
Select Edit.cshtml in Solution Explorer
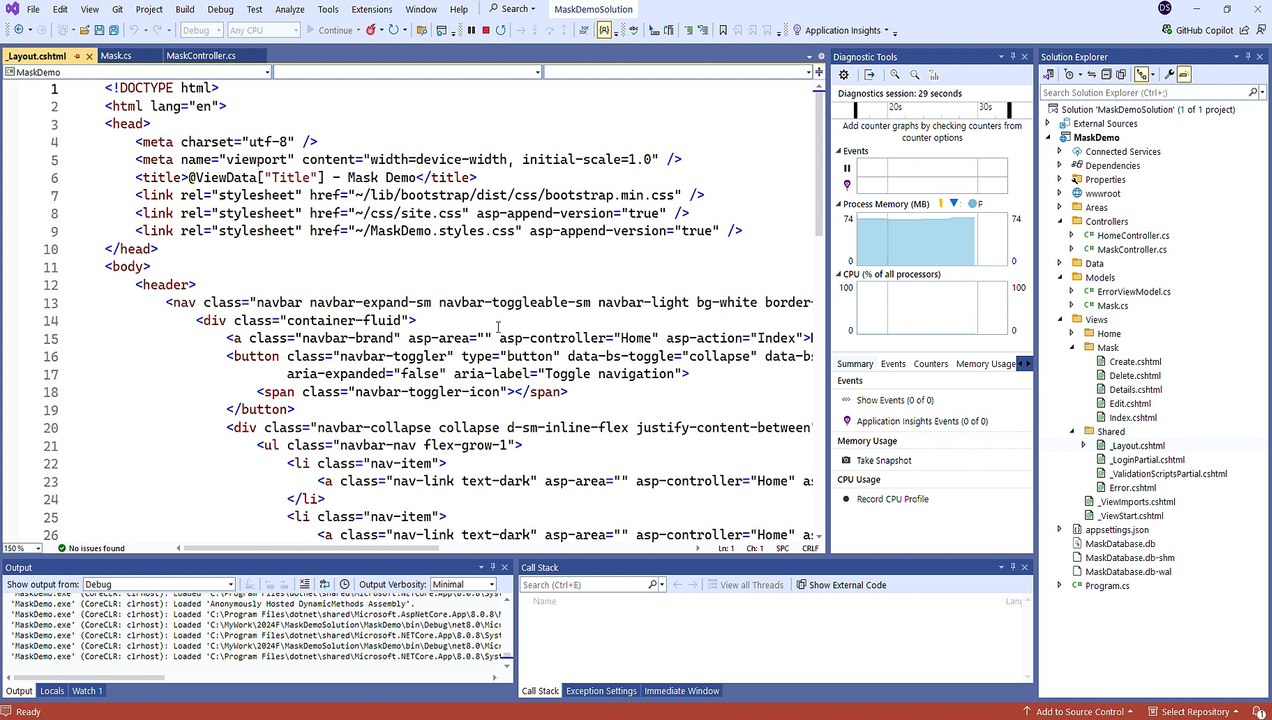(1130, 404)
